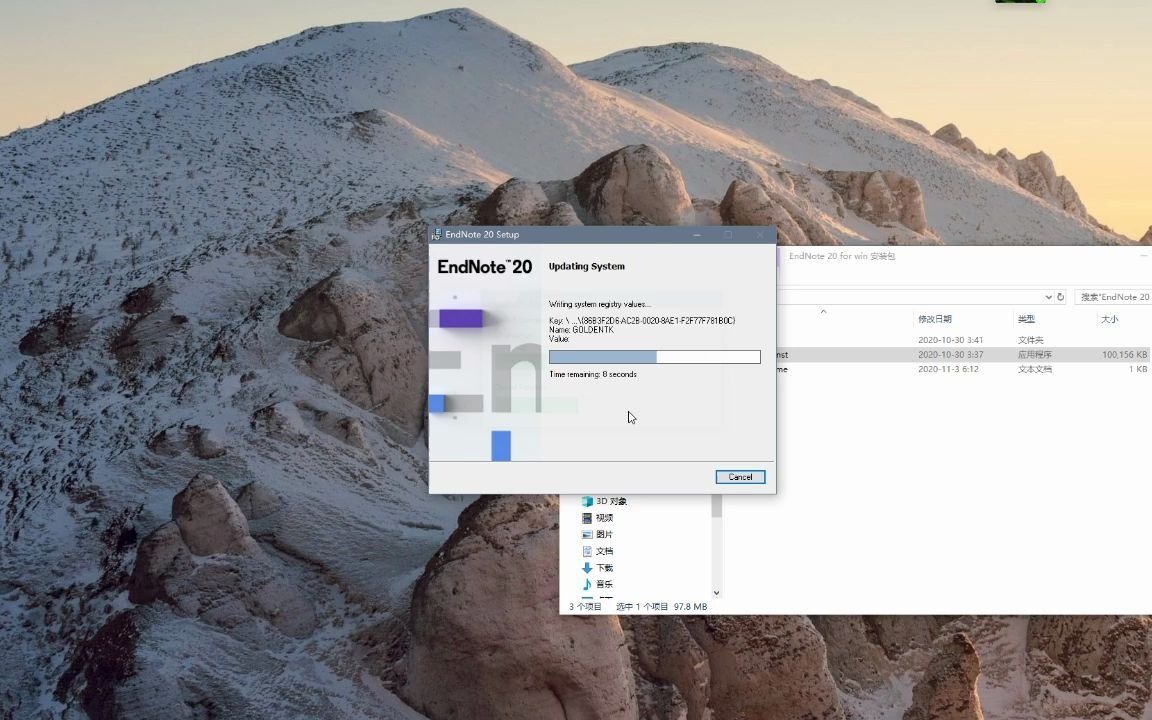Screen dimensions: 1152x720
Task: Click the 搜索 EndNote 20 search box
Action: (x=1113, y=297)
